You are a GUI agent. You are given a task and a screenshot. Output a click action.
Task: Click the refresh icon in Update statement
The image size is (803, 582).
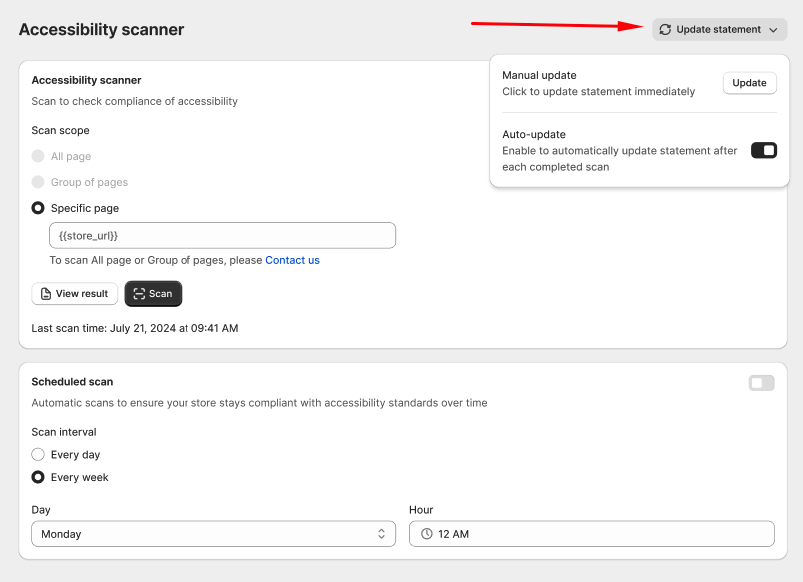pos(665,30)
